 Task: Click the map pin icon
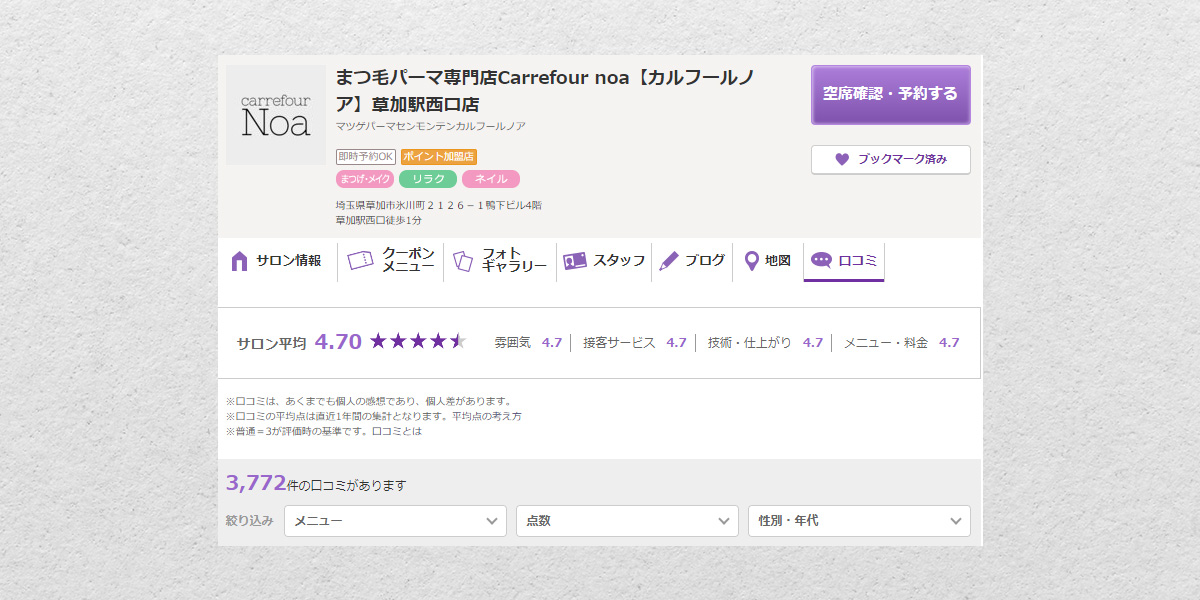752,261
